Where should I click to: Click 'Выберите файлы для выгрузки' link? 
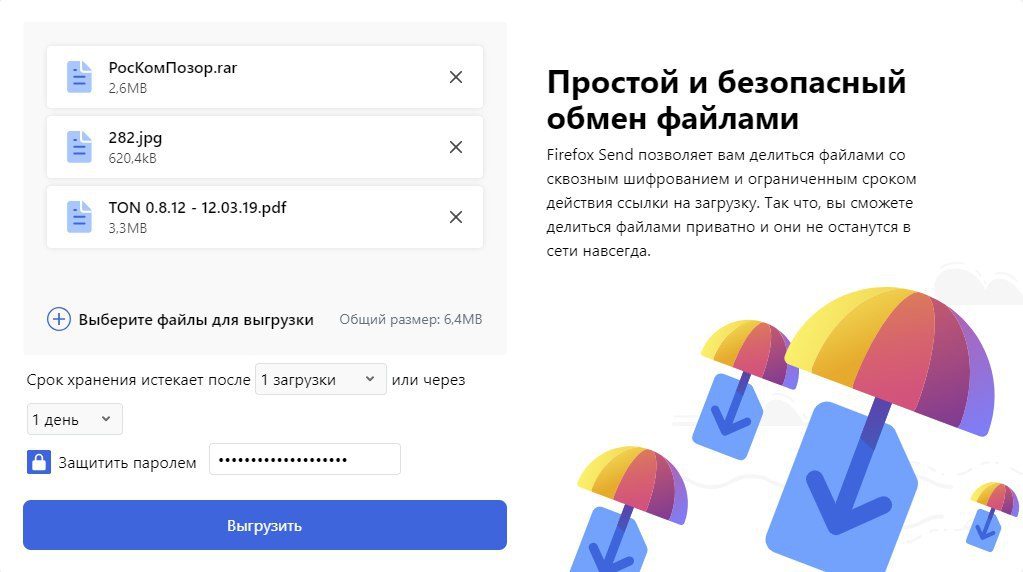click(x=196, y=320)
